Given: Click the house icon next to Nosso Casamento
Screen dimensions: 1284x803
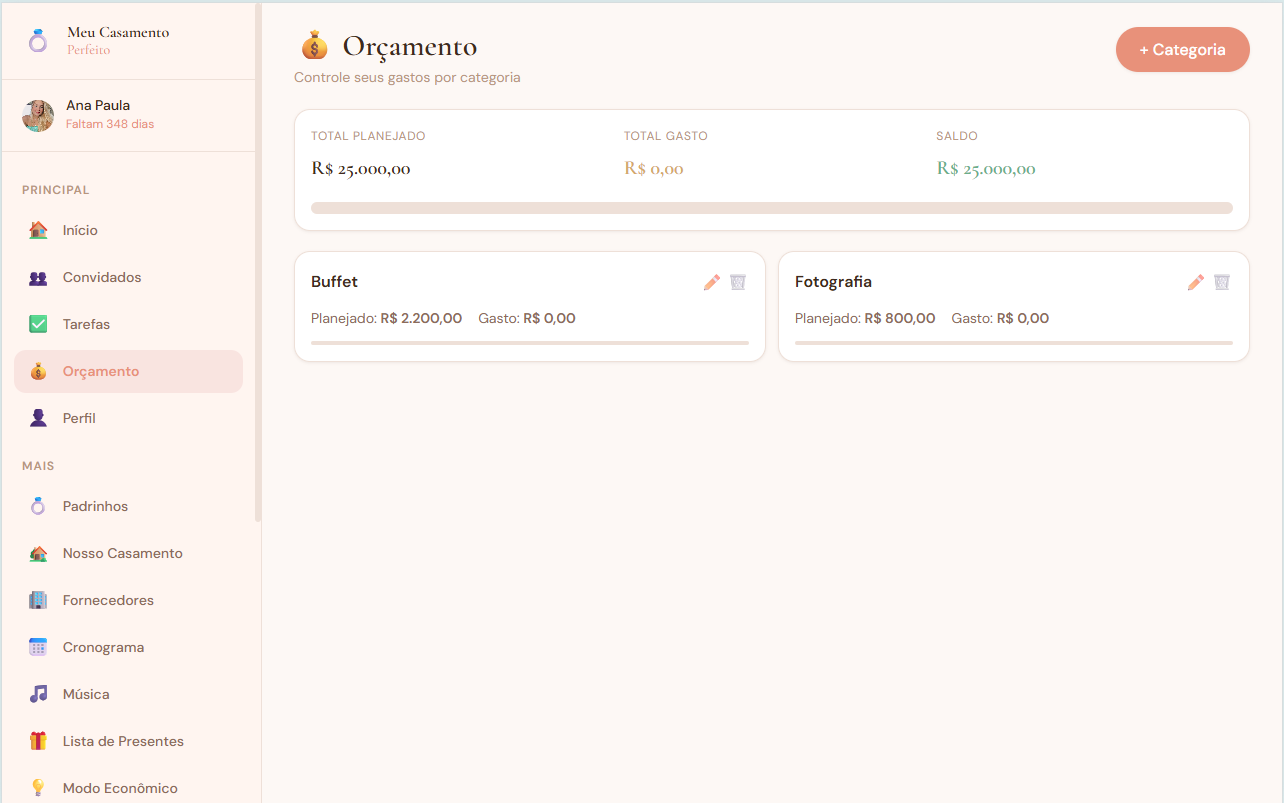Looking at the screenshot, I should 38,553.
